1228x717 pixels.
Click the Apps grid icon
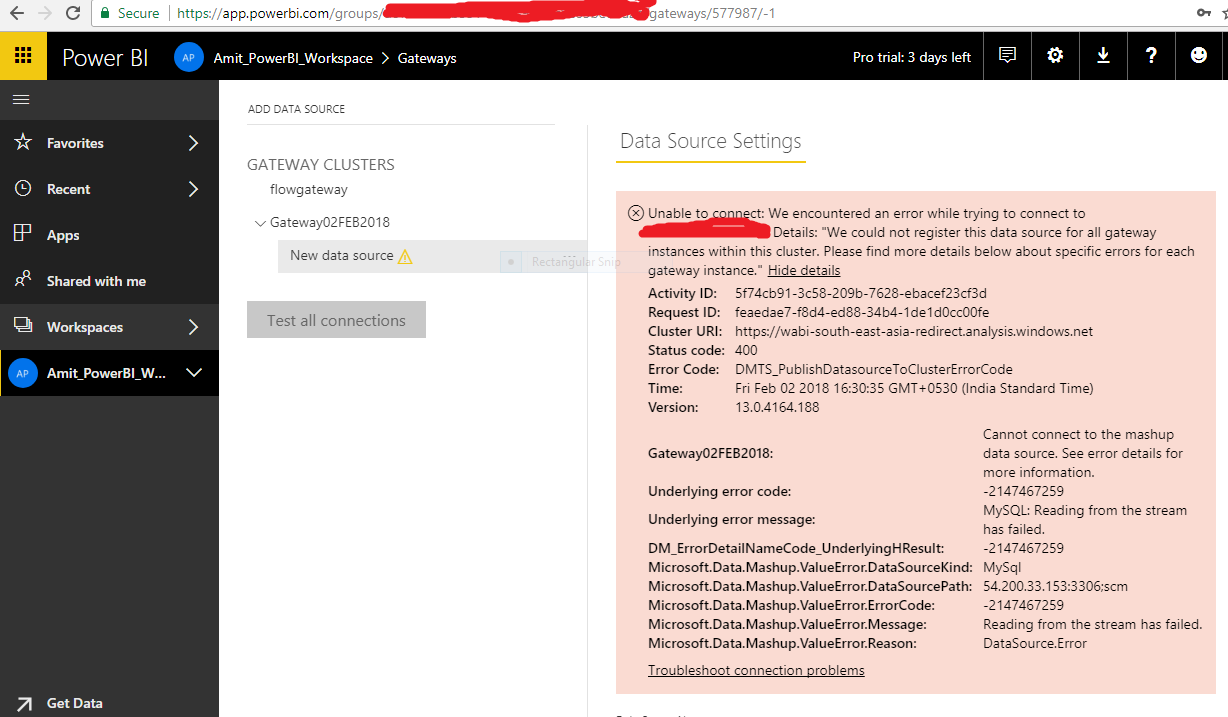[x=23, y=234]
